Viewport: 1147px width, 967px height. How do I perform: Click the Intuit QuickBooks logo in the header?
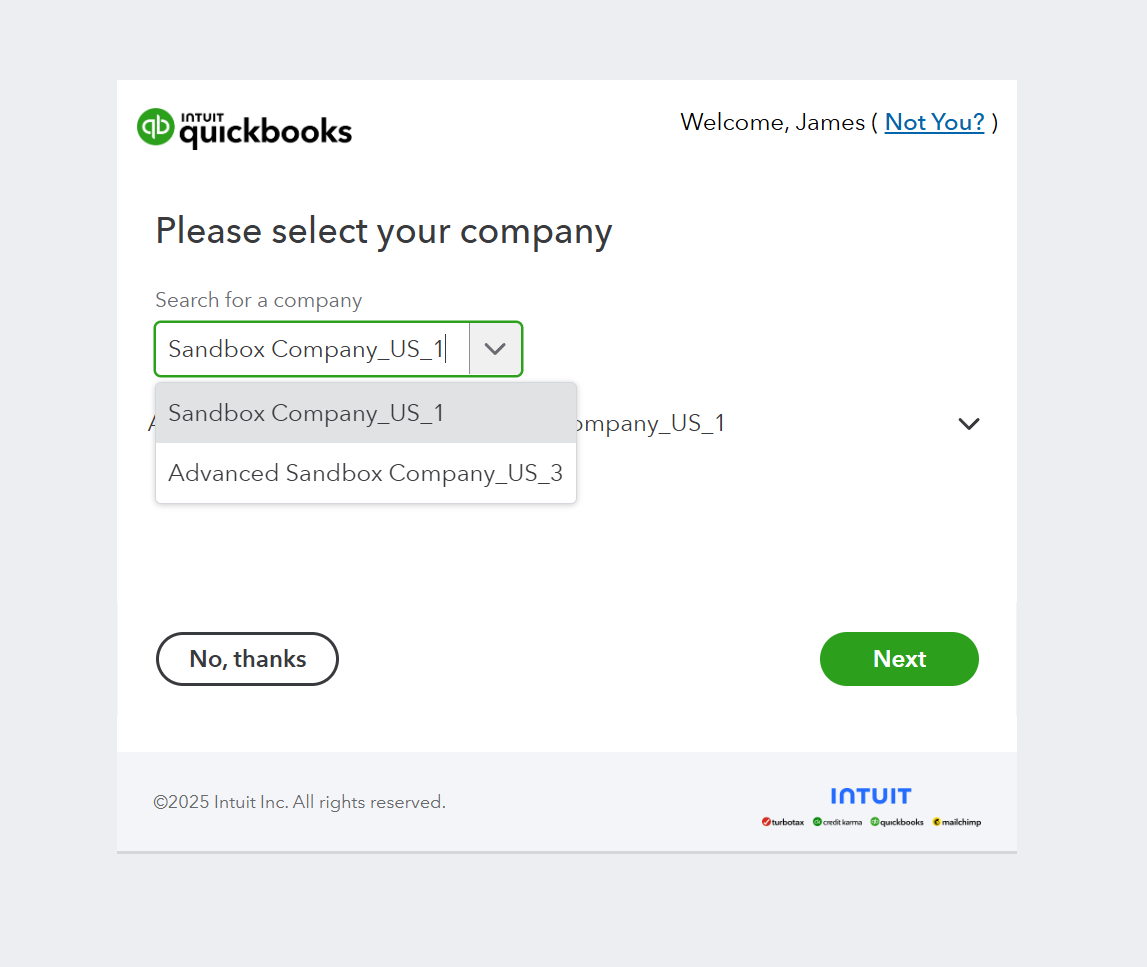coord(245,128)
